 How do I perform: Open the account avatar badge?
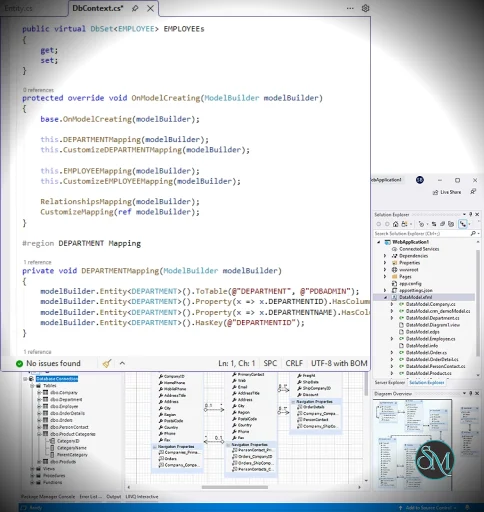coord(420,180)
